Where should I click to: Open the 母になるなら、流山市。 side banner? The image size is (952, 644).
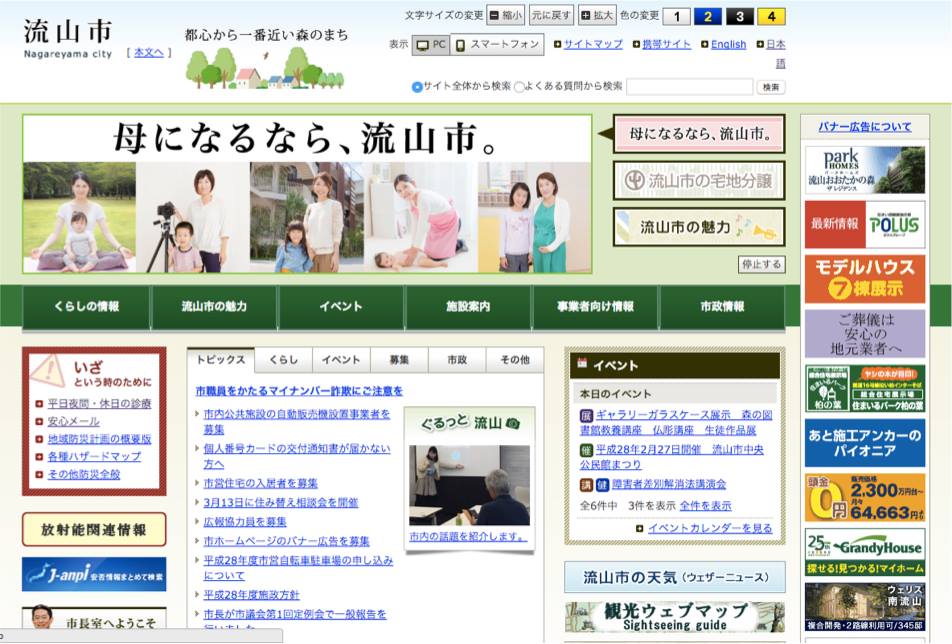click(x=699, y=134)
